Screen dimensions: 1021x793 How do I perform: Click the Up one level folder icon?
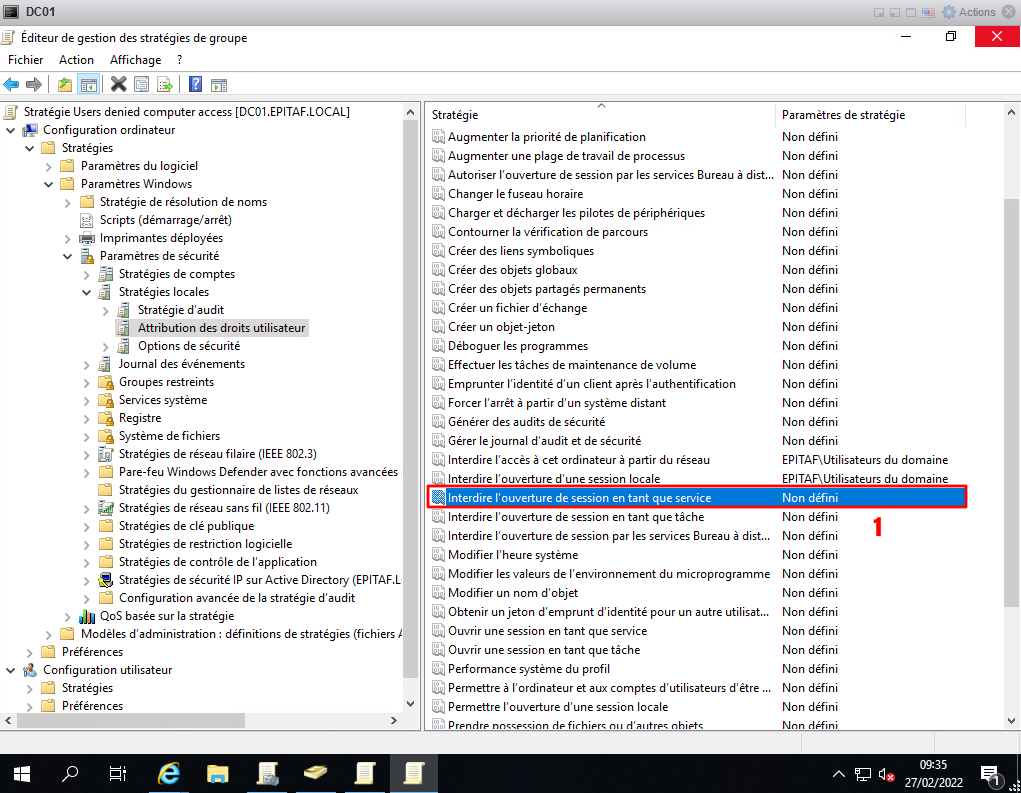[x=65, y=84]
